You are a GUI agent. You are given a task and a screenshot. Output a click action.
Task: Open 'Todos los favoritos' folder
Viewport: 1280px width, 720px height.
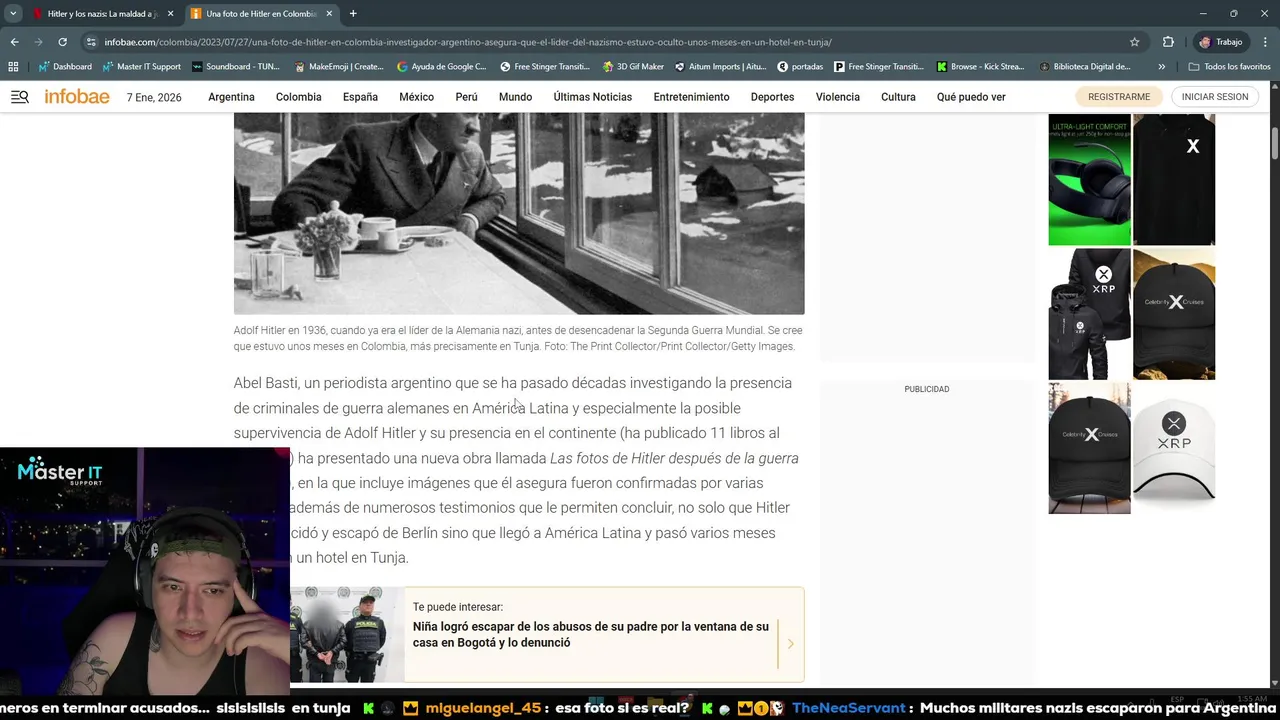point(1230,67)
